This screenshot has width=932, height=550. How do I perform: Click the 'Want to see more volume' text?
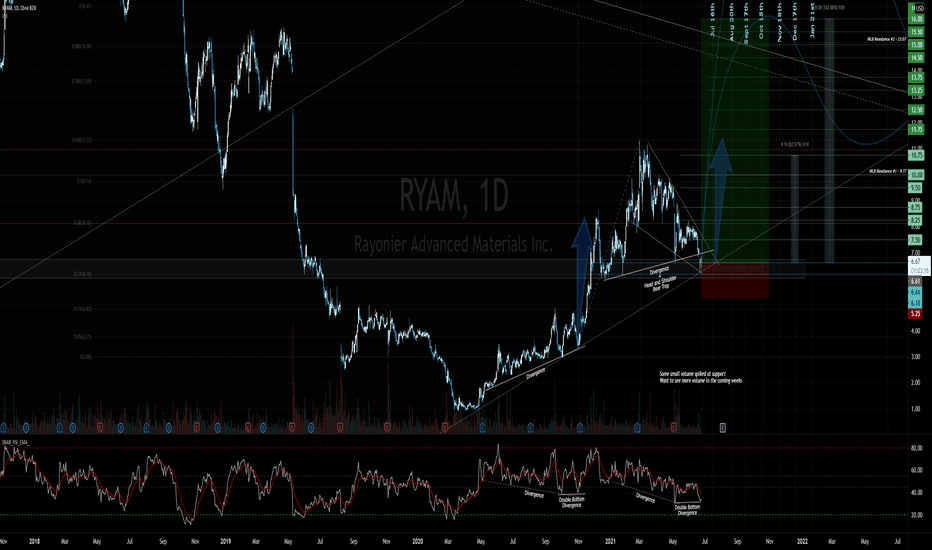click(701, 381)
